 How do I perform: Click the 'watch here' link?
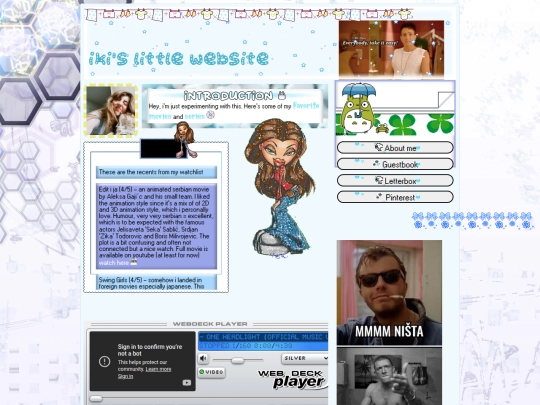click(x=114, y=263)
